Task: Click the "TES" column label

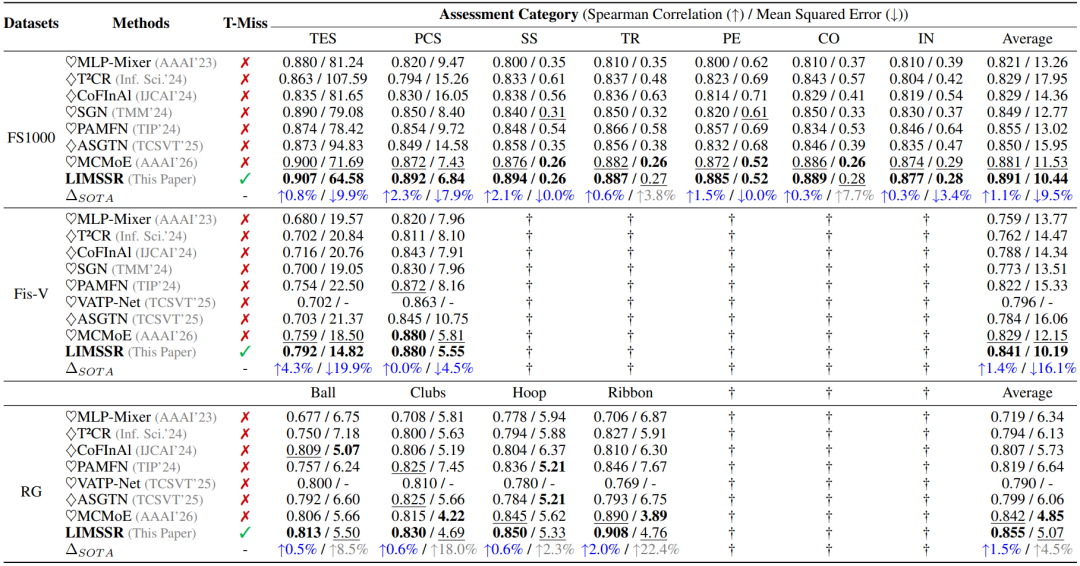Action: pos(323,39)
